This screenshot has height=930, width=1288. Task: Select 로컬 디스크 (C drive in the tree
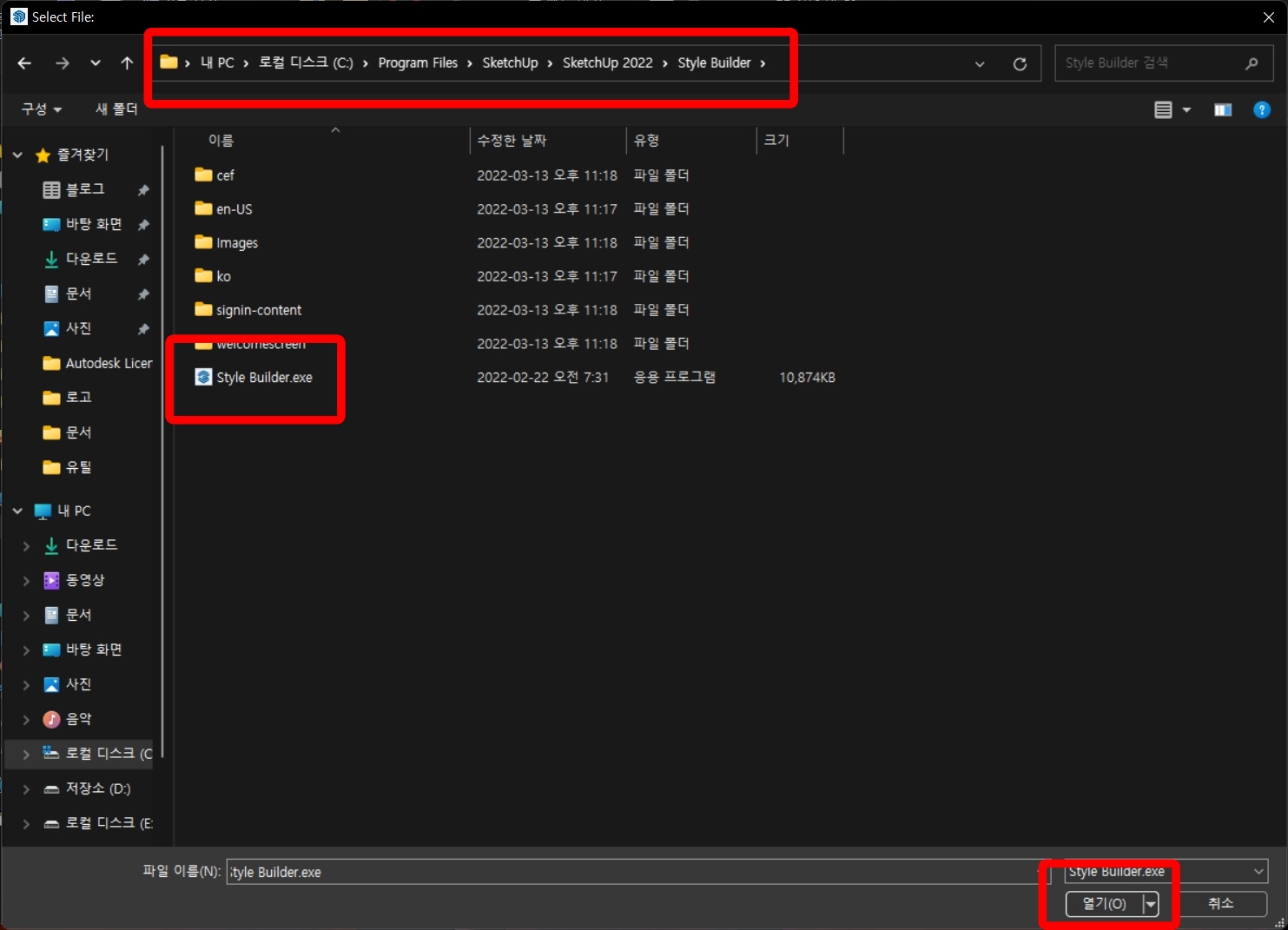[97, 754]
